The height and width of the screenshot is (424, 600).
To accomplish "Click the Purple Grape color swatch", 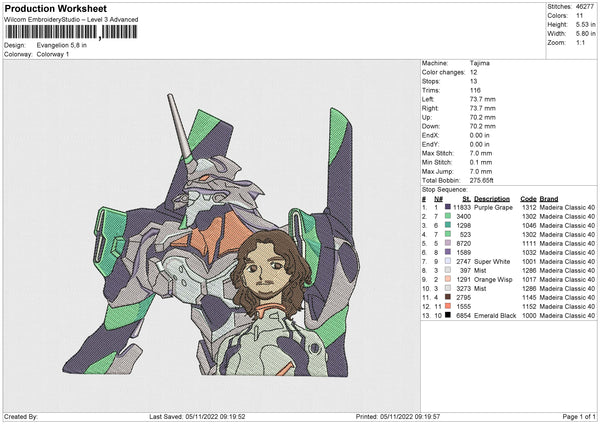I will (448, 207).
